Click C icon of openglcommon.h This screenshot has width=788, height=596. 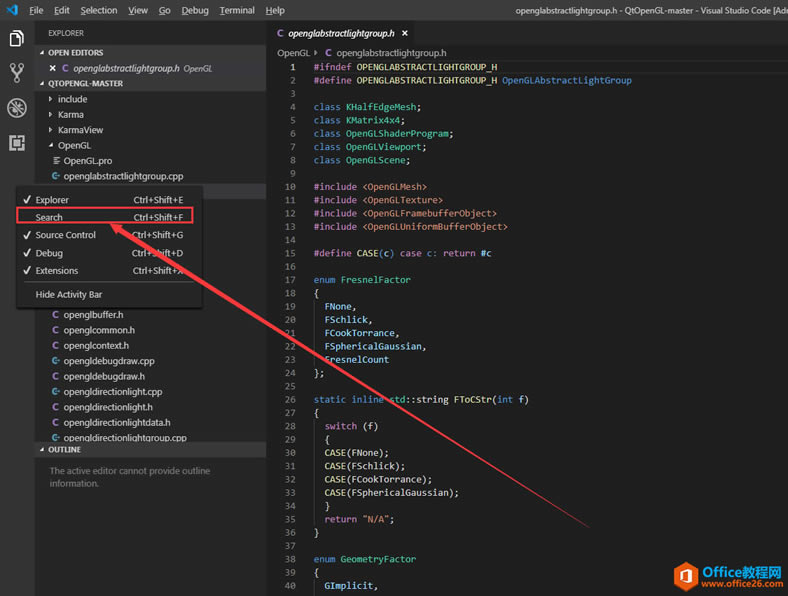[55, 330]
